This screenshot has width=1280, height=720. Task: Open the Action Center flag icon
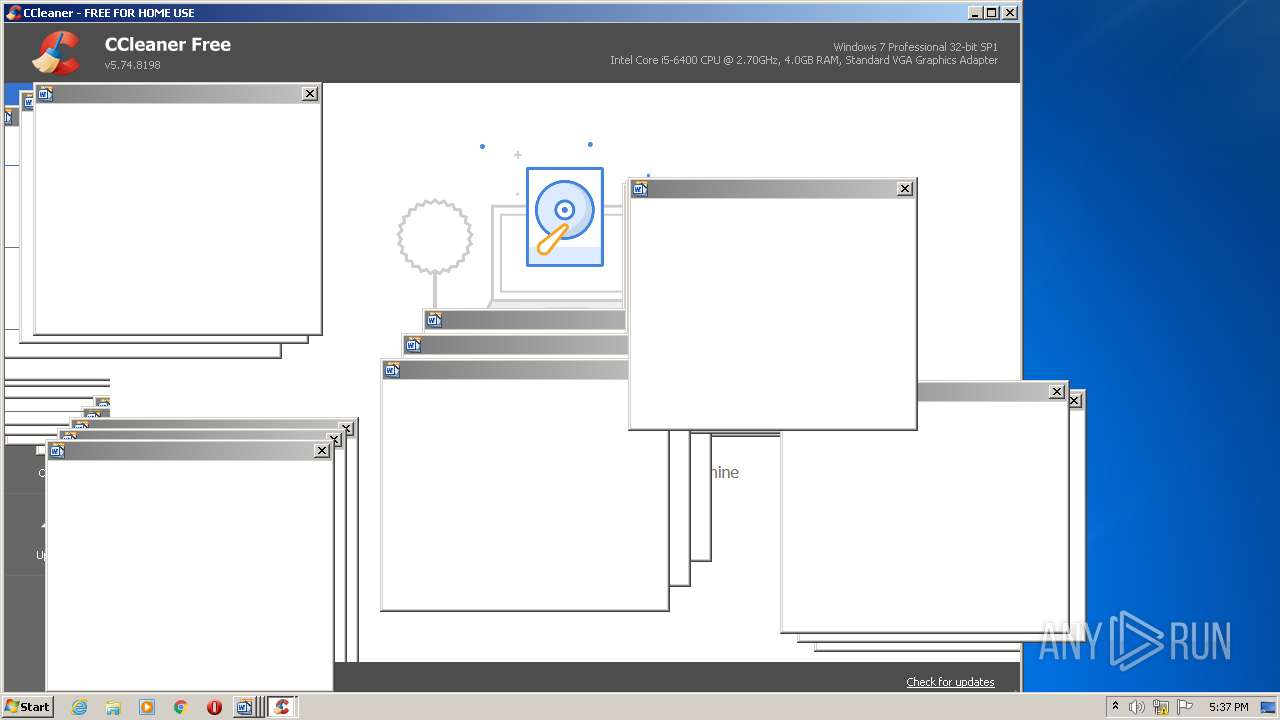(1185, 707)
